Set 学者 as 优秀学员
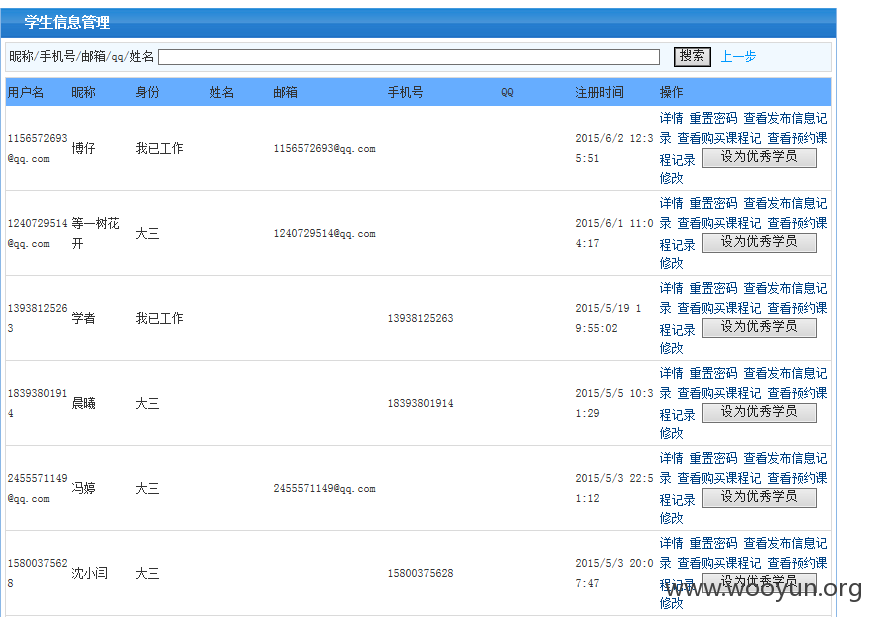 coord(759,327)
